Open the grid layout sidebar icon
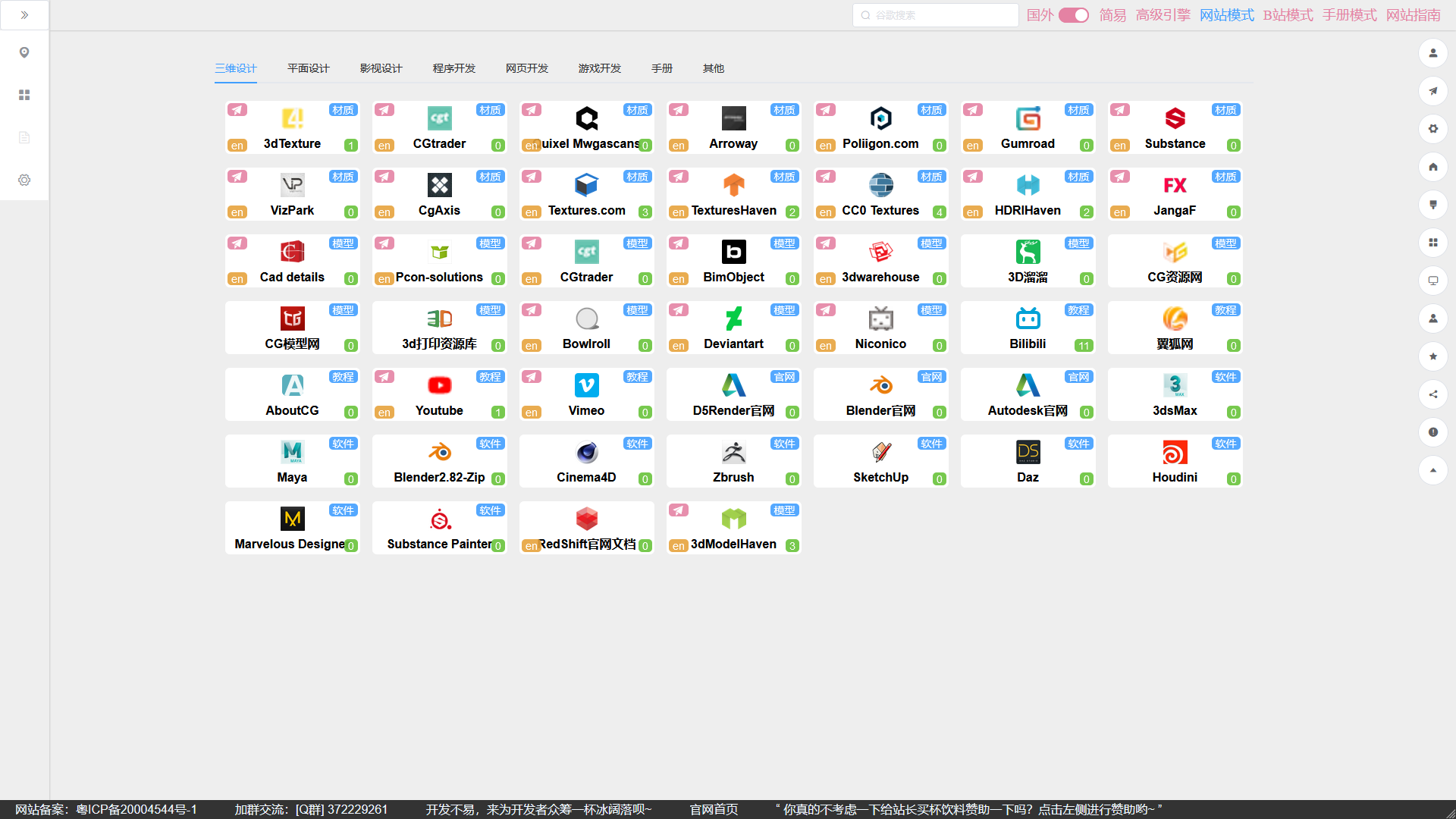Screen dimensions: 1456x819 pyautogui.click(x=24, y=95)
